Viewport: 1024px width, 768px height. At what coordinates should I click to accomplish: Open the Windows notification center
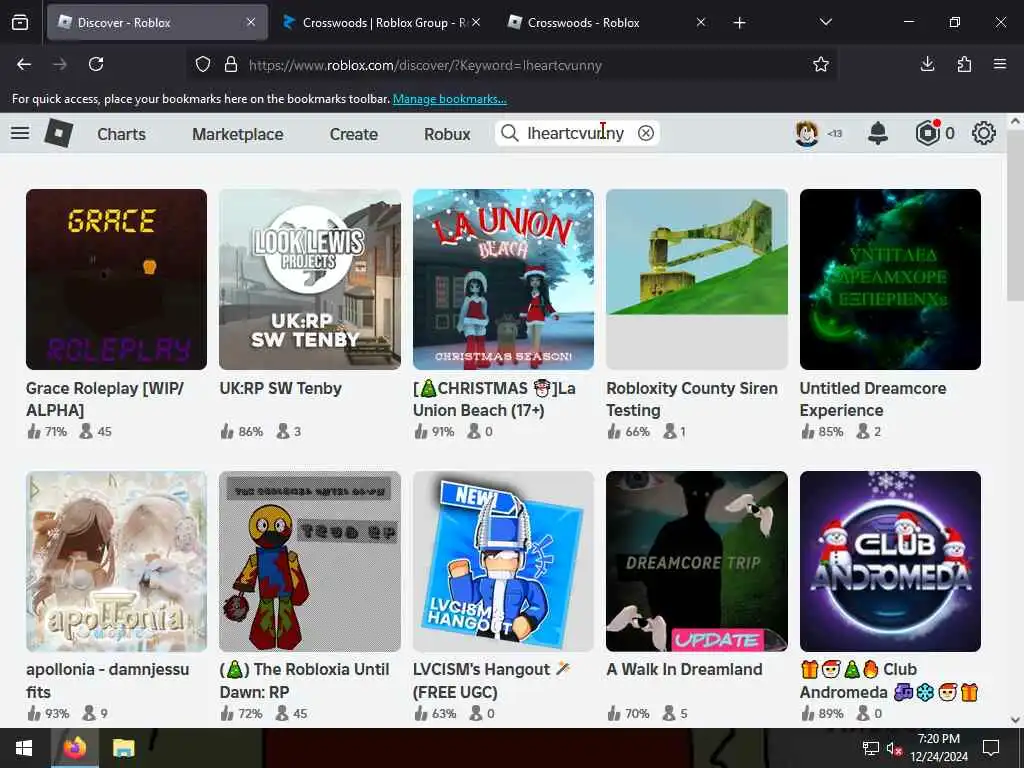[x=991, y=748]
